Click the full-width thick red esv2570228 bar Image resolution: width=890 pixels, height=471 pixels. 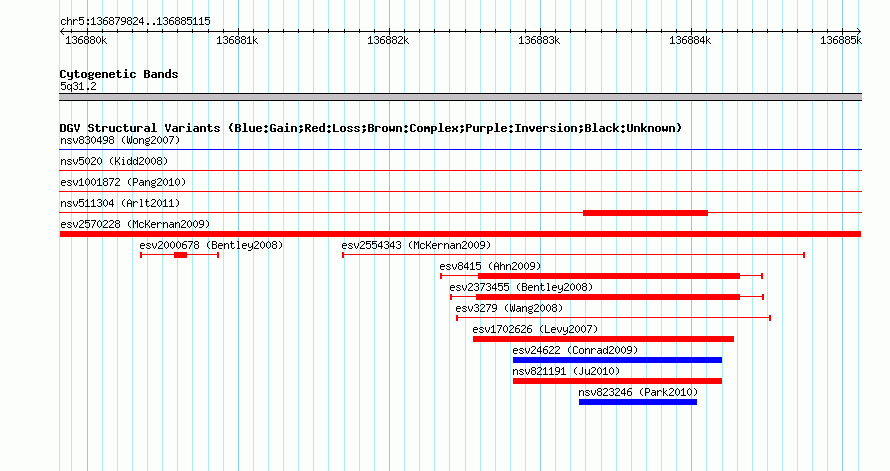point(460,234)
